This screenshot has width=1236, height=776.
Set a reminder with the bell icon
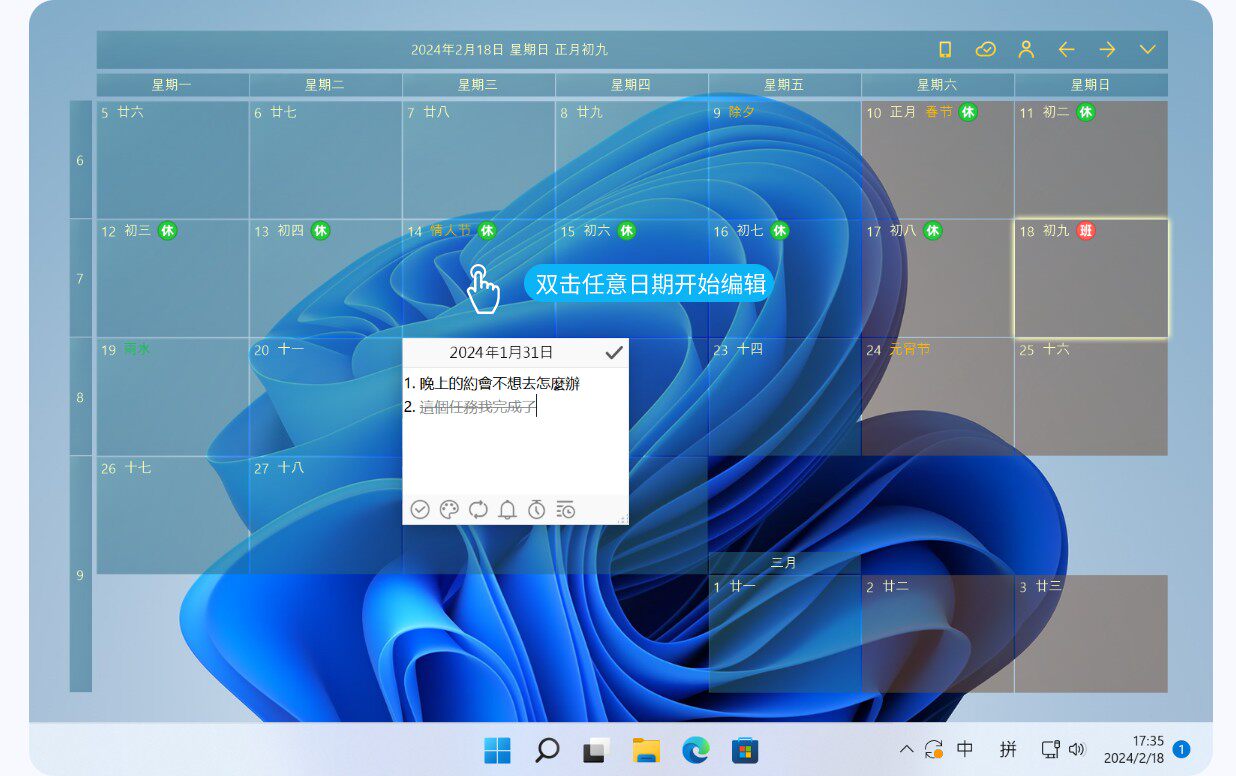pos(507,510)
